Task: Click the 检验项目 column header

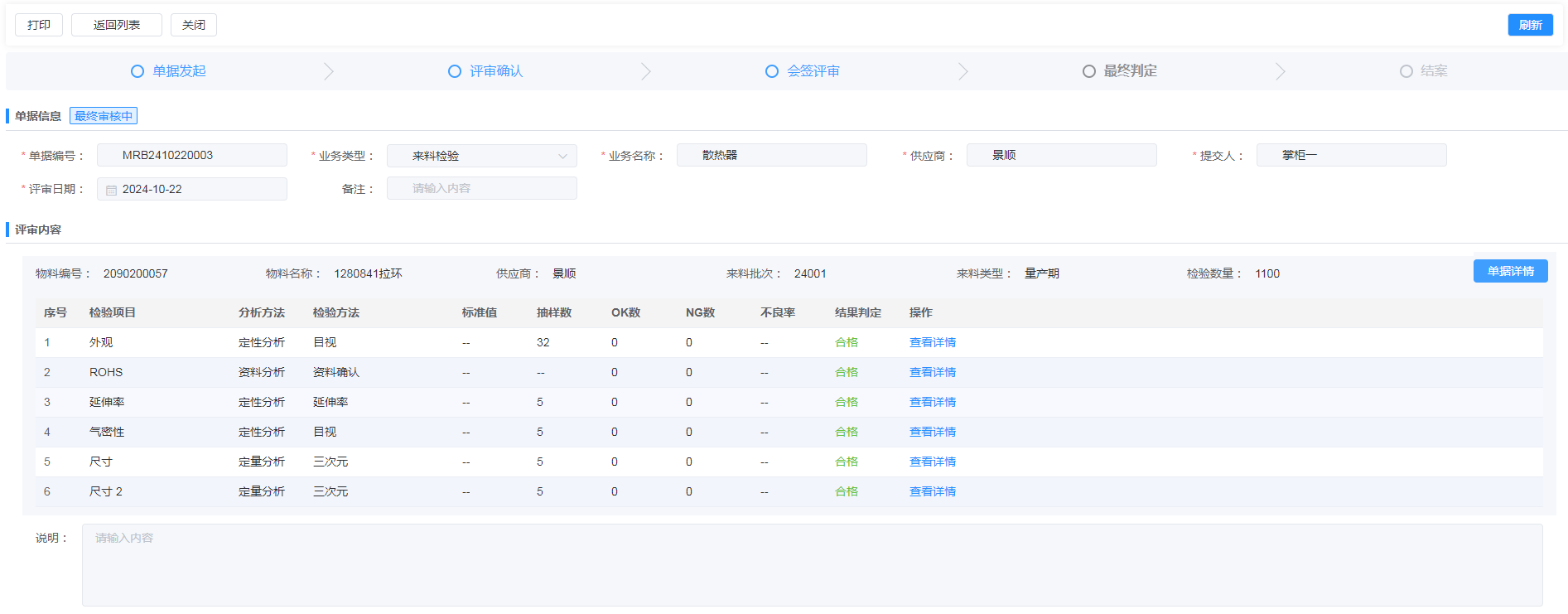Action: (113, 312)
